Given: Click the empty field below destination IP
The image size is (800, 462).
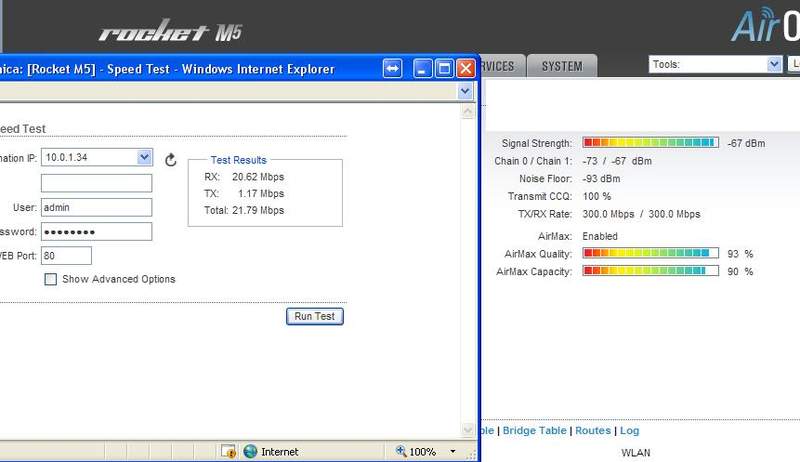Looking at the screenshot, I should coord(96,183).
